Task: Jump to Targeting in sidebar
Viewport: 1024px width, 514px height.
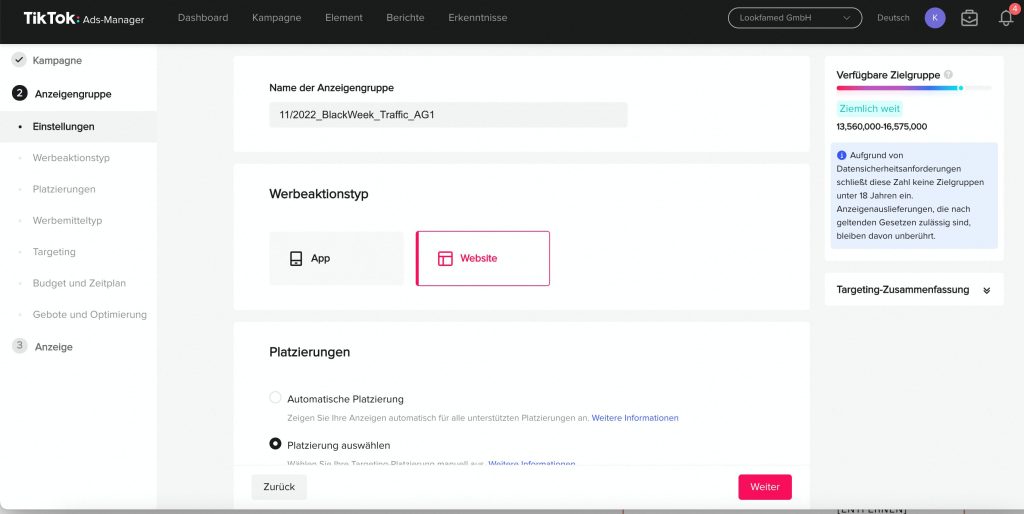Action: point(54,252)
